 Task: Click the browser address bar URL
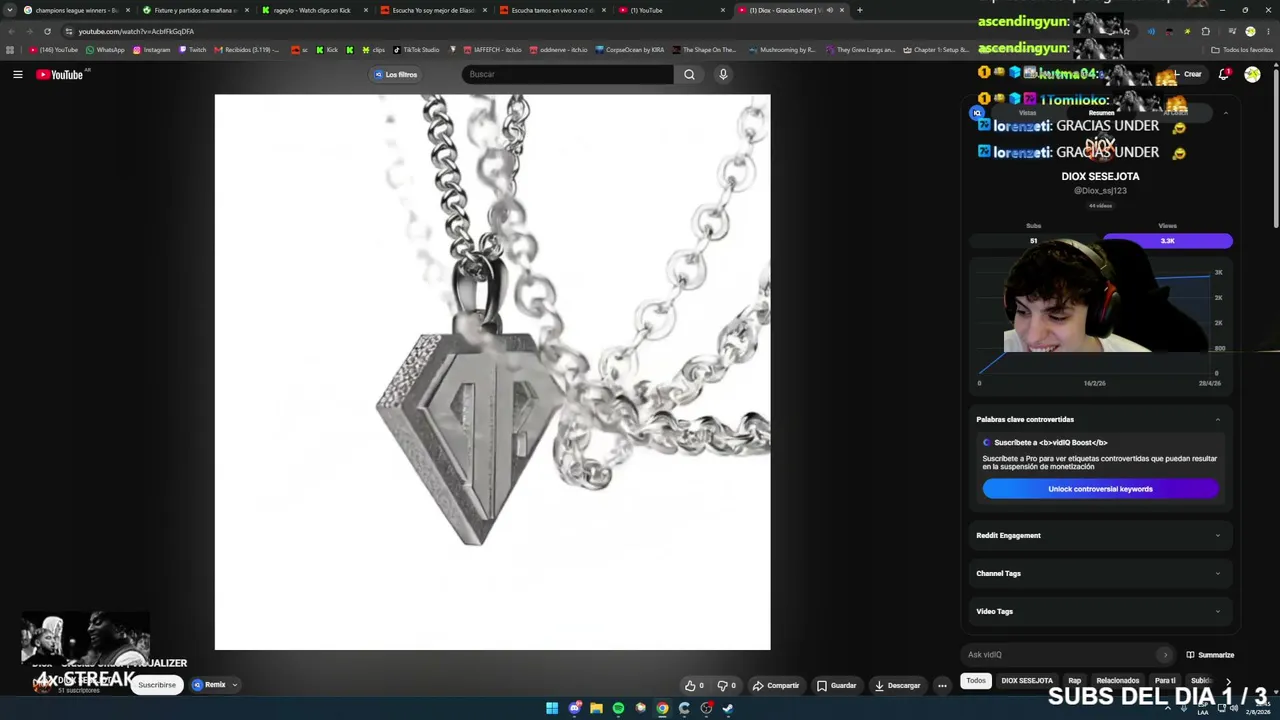136,31
